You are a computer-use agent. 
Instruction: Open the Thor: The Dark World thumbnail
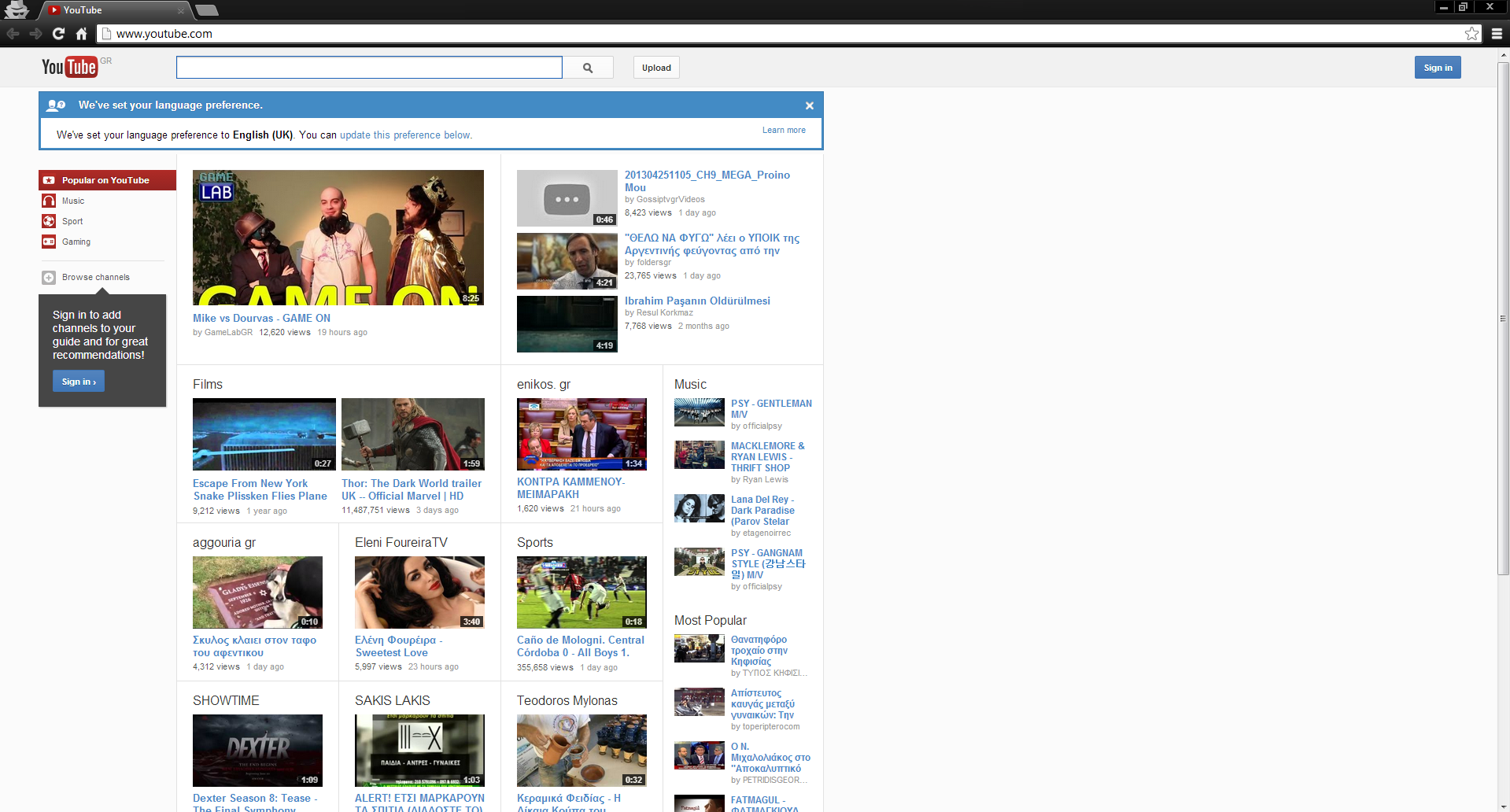coord(413,434)
